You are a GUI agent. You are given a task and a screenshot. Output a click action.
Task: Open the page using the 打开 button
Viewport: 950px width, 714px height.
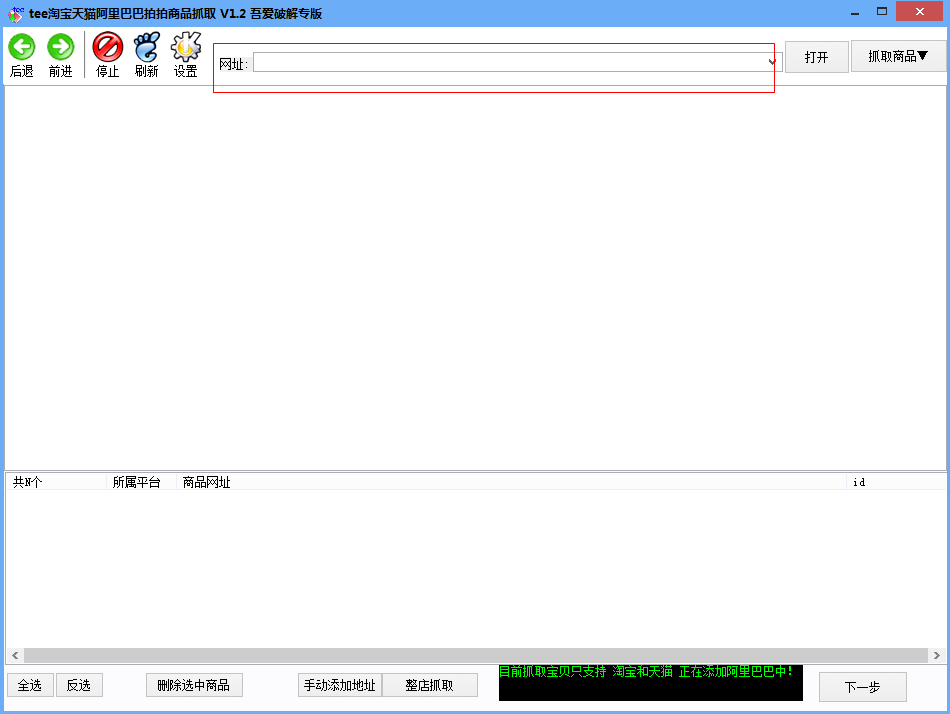[x=816, y=57]
